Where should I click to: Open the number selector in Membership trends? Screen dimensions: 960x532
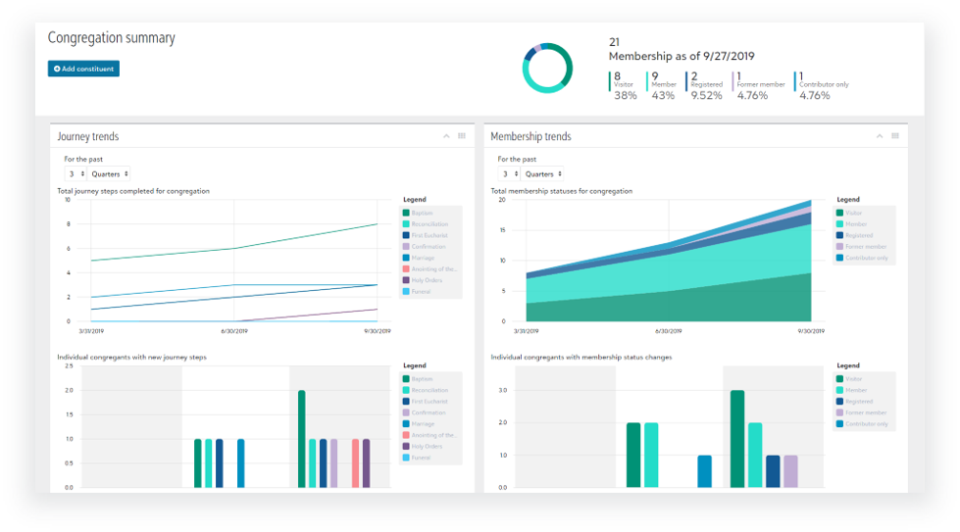509,174
